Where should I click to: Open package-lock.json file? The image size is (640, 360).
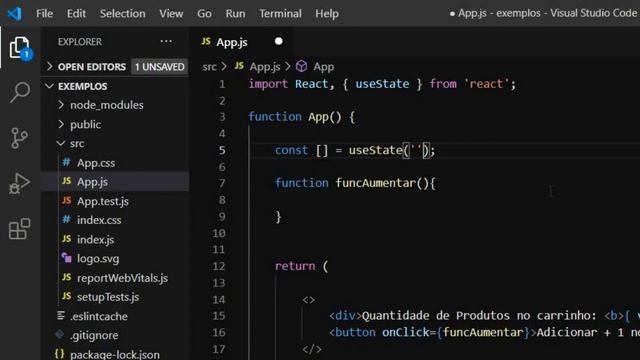115,354
